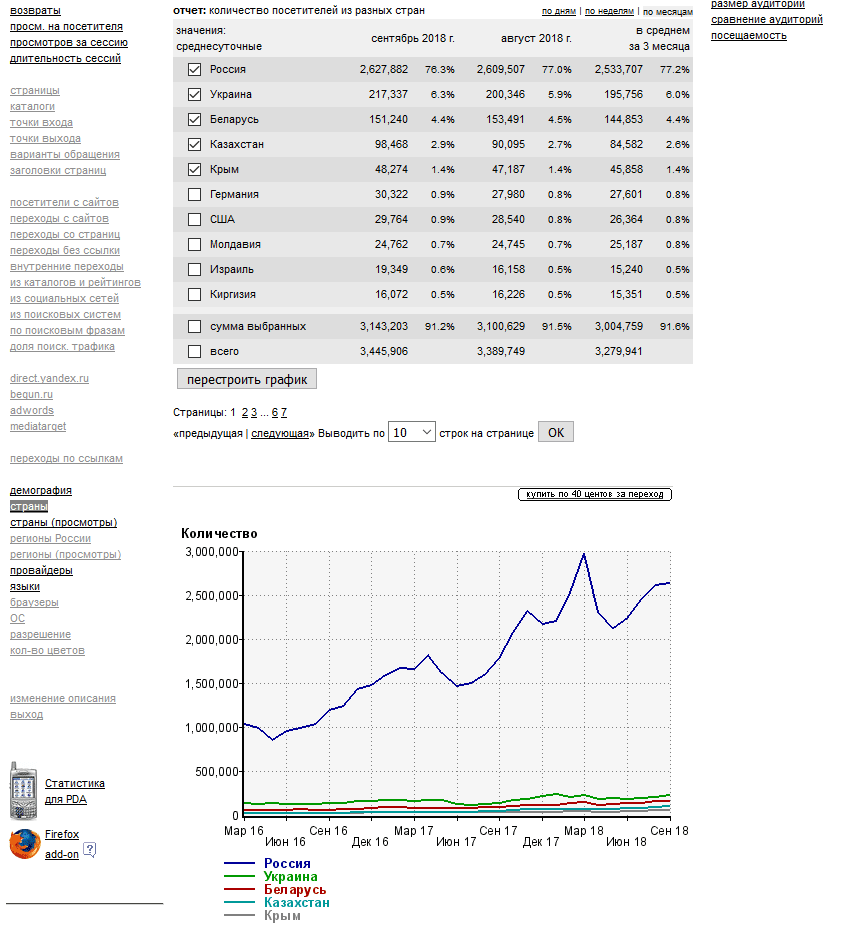844x926 pixels.
Task: Enable the Германия checkbox
Action: pos(194,195)
